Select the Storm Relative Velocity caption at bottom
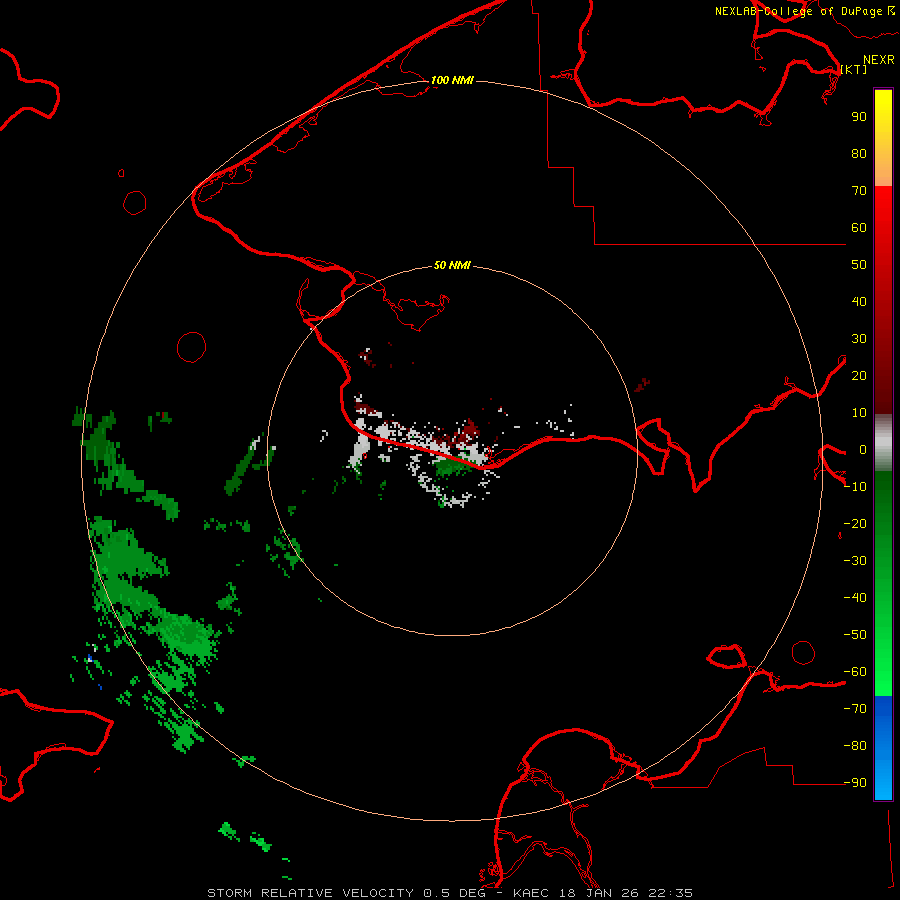This screenshot has width=900, height=900. (450, 893)
